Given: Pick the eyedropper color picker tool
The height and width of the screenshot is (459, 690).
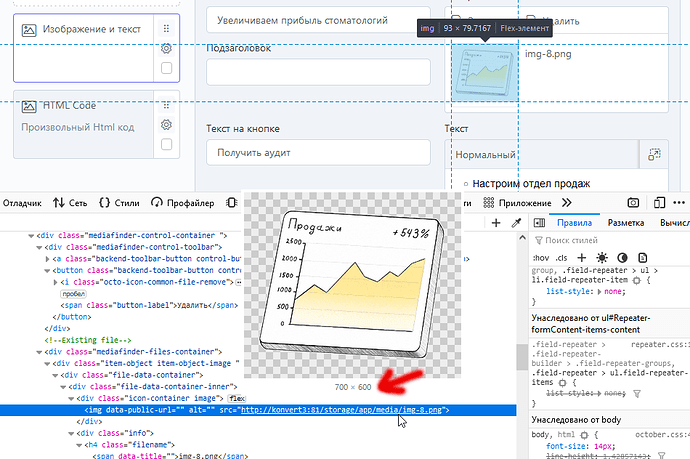Looking at the screenshot, I should click(516, 223).
